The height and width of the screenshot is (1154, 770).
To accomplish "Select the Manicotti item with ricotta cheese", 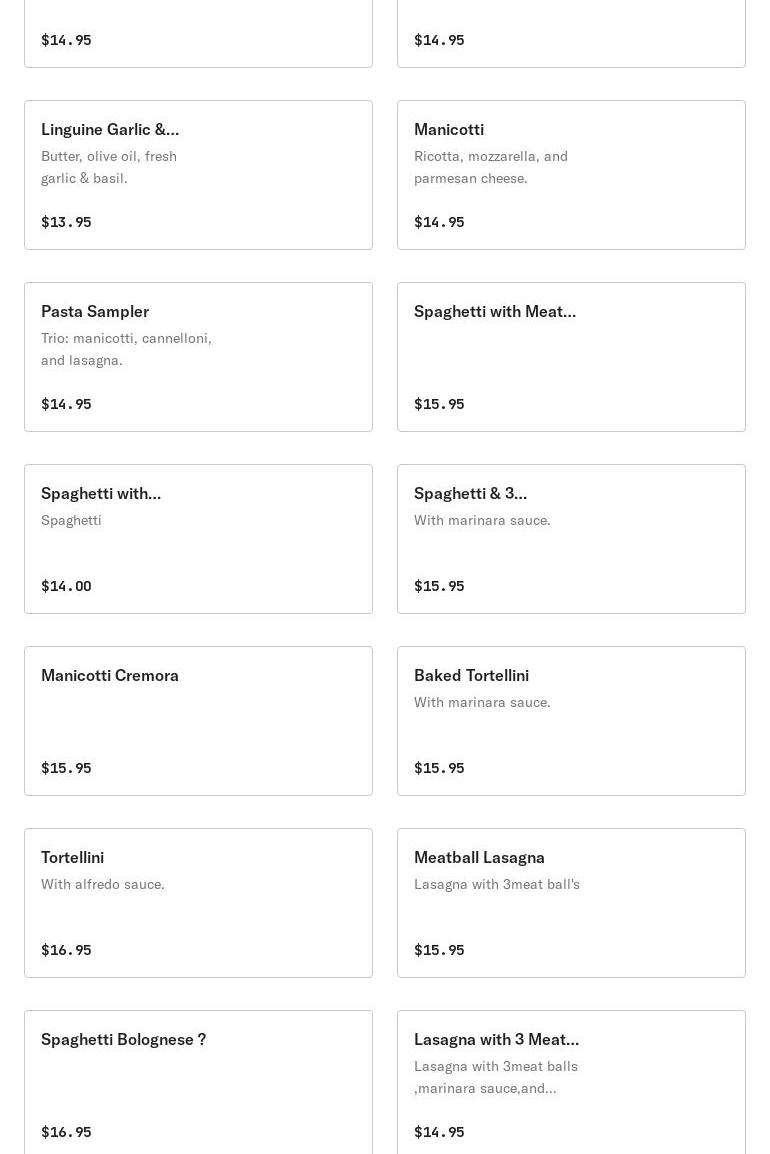I will coord(571,175).
